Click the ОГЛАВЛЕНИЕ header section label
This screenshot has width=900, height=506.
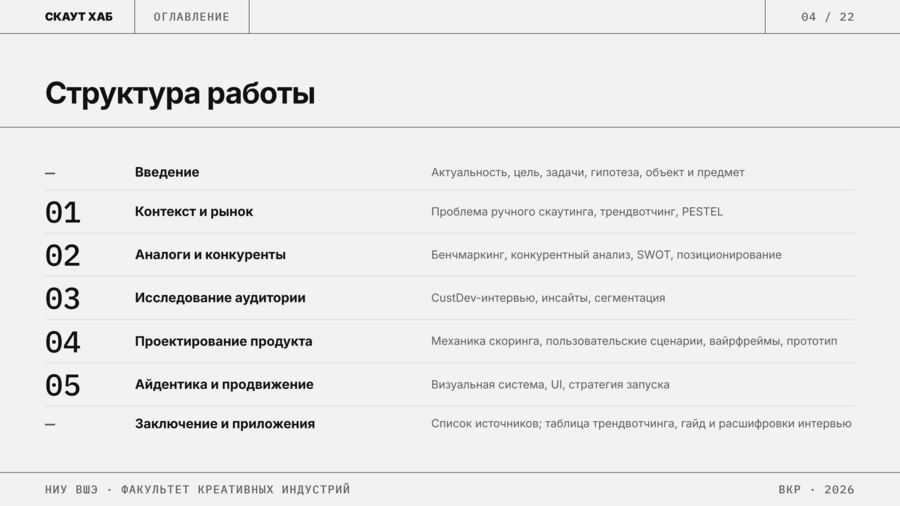[191, 17]
